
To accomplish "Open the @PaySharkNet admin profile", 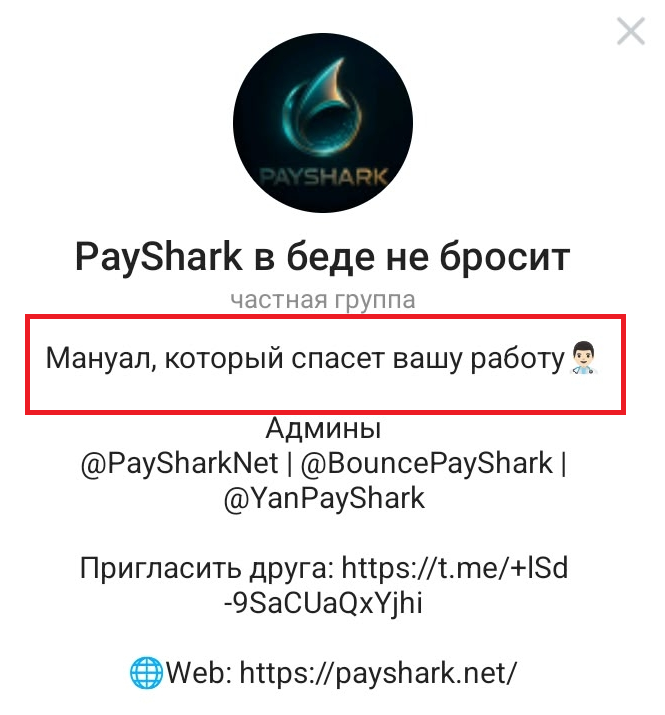I will 179,463.
